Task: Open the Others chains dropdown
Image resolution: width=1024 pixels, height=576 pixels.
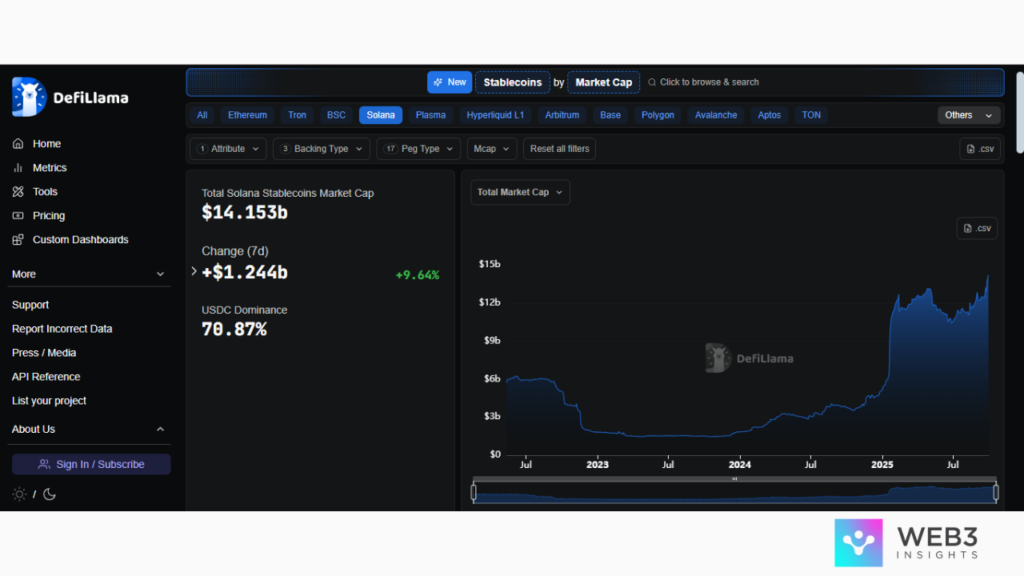Action: (x=968, y=115)
